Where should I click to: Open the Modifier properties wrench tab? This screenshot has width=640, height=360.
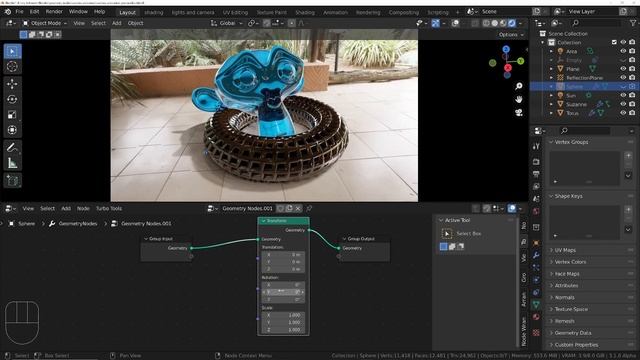[536, 255]
